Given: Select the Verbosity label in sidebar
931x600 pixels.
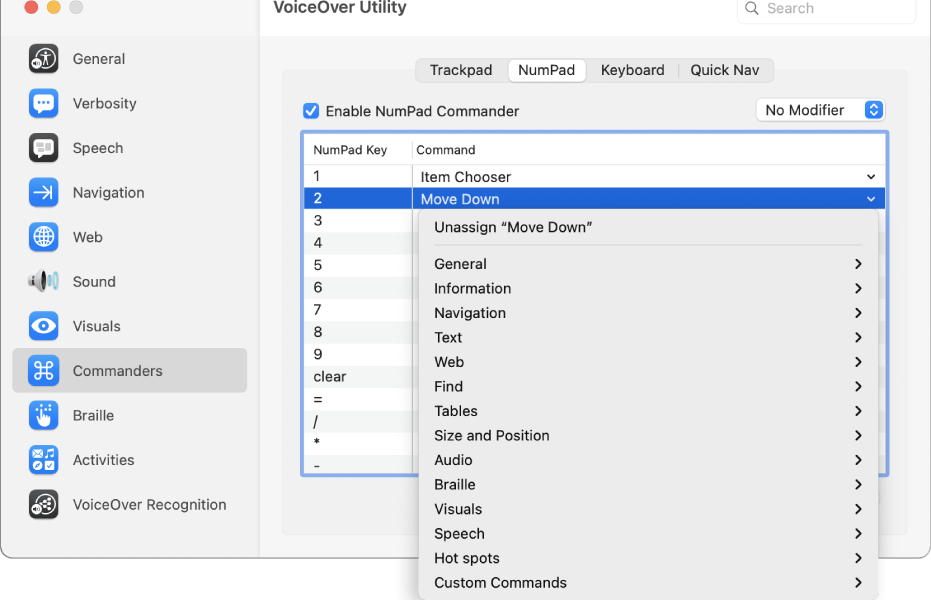Looking at the screenshot, I should (x=104, y=103).
